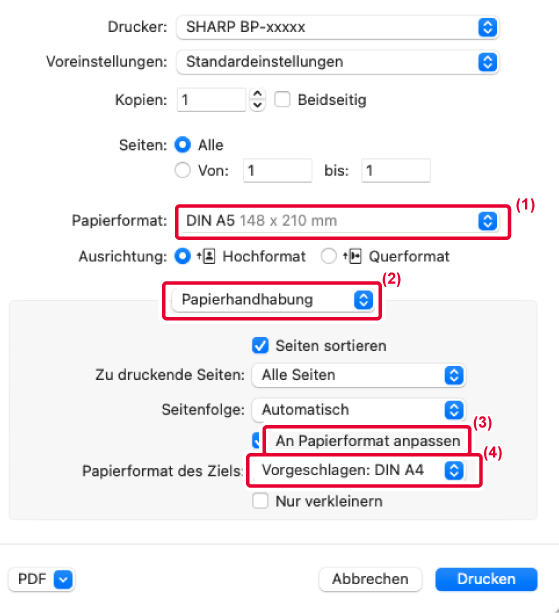Enable the Beidseitig checkbox

tap(282, 100)
